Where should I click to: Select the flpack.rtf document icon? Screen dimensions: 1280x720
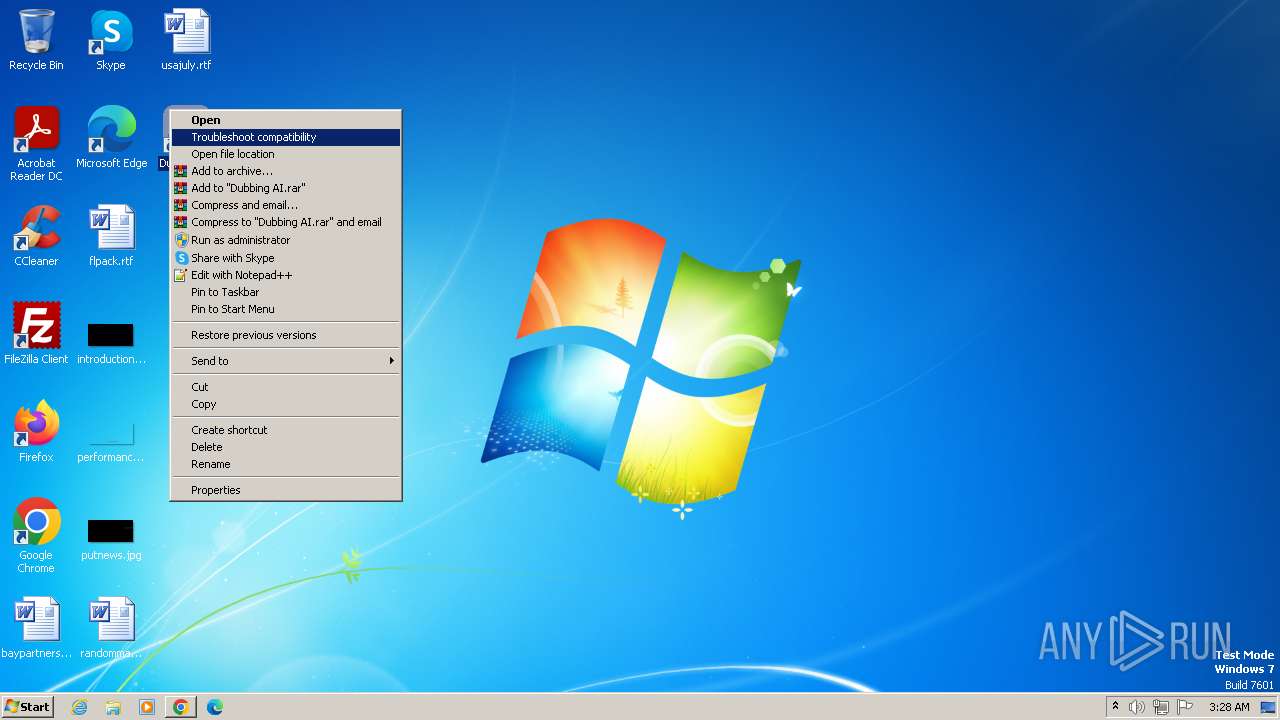pyautogui.click(x=111, y=236)
